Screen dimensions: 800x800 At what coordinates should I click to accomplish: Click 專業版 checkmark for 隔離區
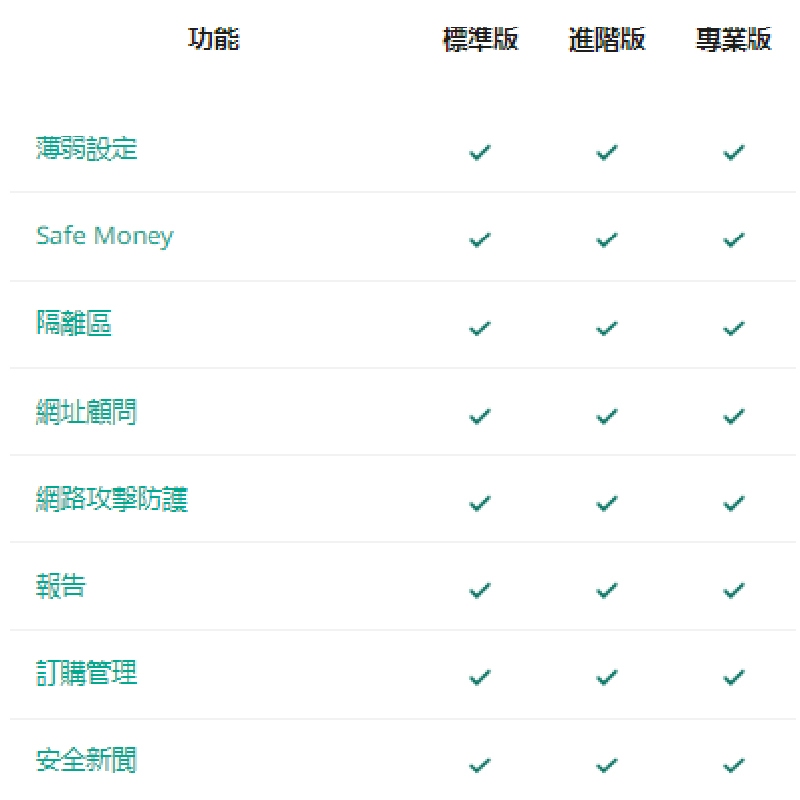tap(734, 328)
